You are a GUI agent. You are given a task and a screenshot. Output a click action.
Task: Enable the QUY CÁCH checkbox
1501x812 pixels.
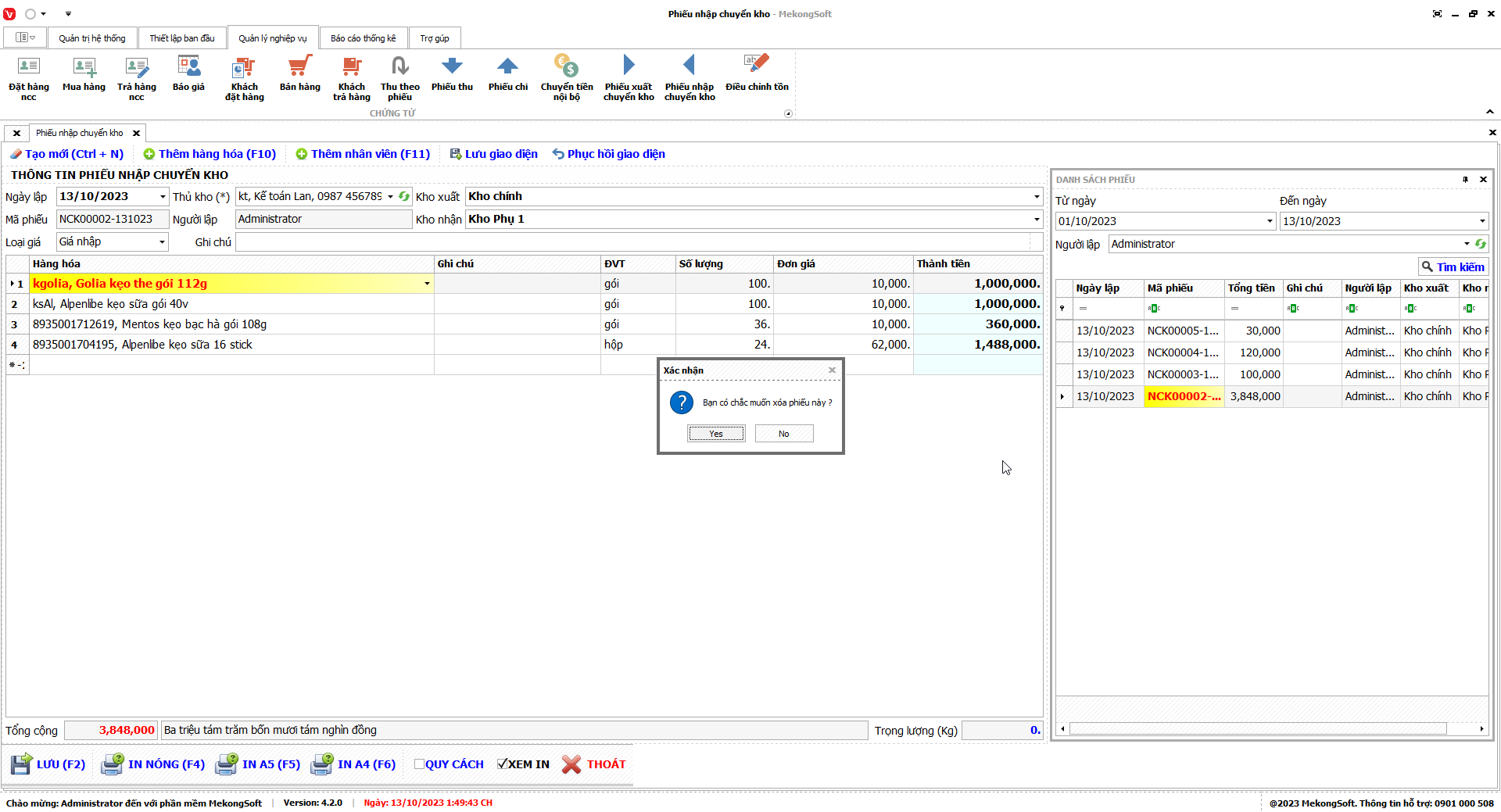click(x=420, y=764)
